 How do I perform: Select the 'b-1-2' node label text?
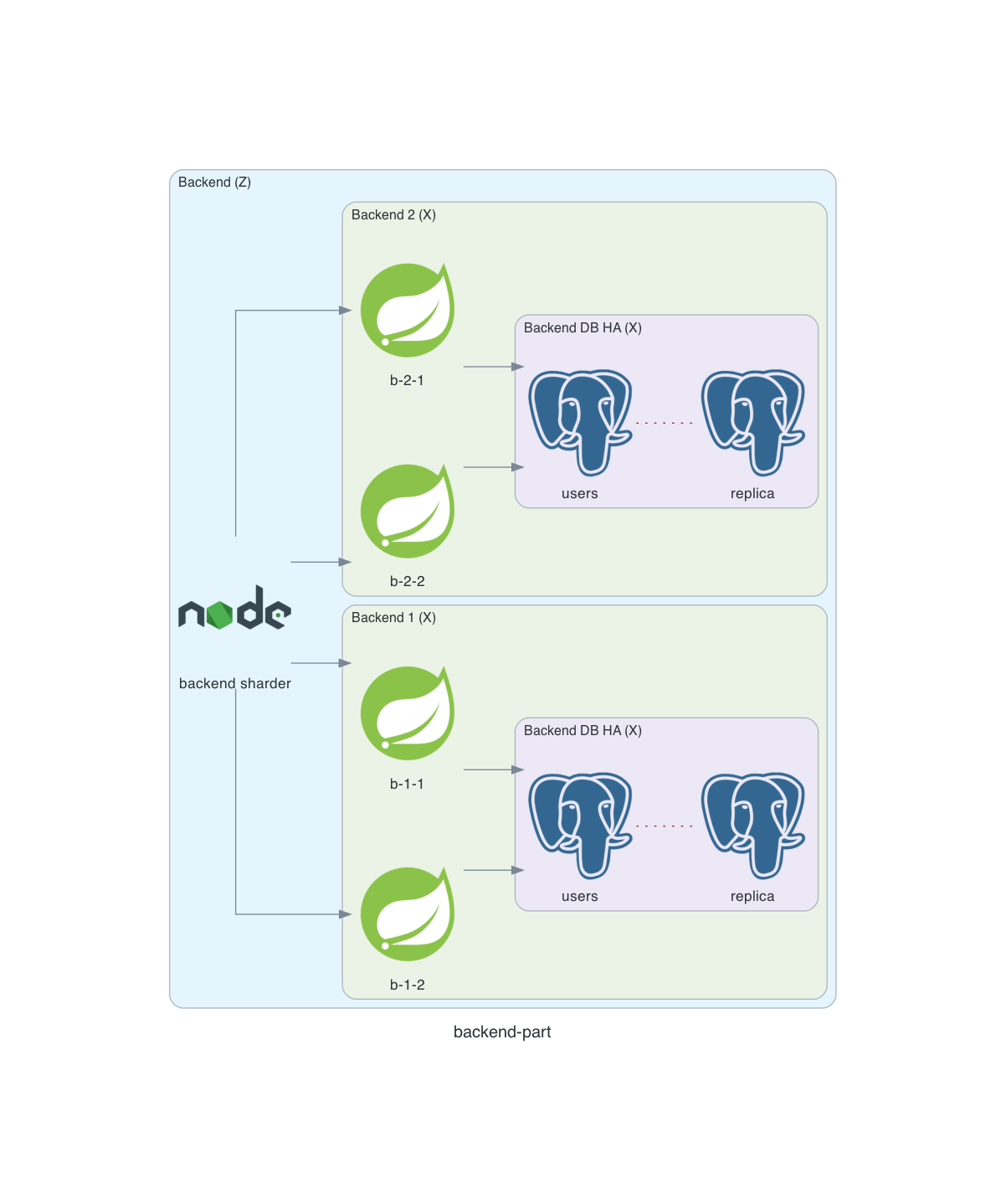click(x=407, y=985)
